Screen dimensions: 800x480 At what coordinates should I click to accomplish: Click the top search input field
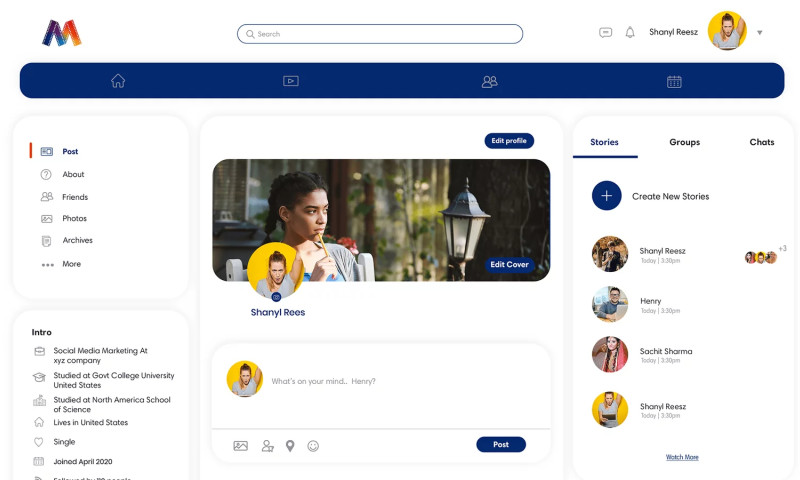click(x=380, y=34)
